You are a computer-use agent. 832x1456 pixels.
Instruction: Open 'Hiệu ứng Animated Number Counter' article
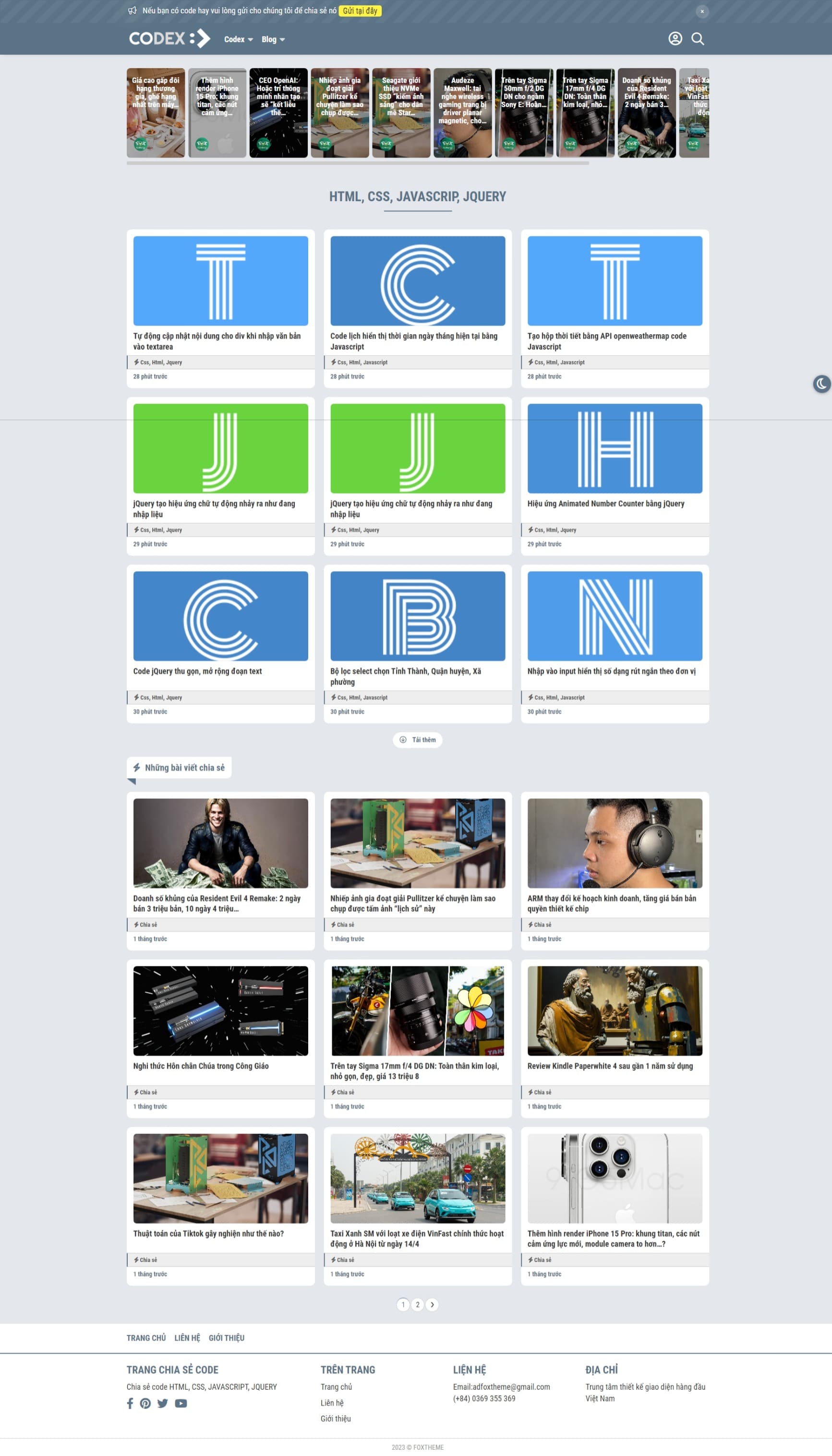click(x=606, y=503)
